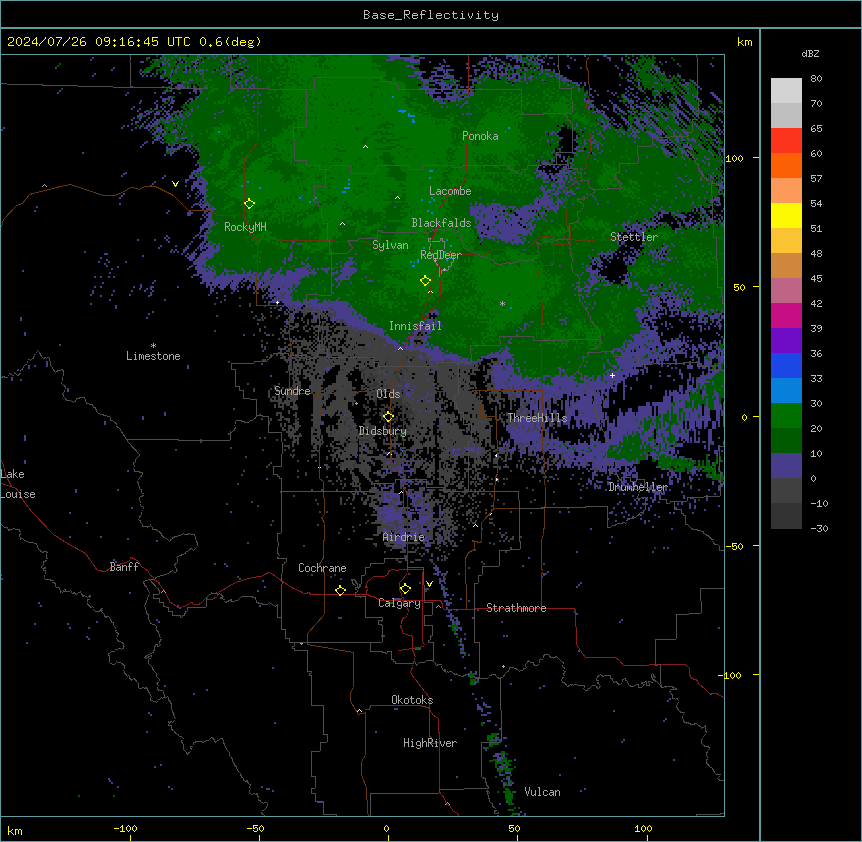Click the white plus marker northwest of Drumheller
The image size is (862, 842).
coord(612,375)
